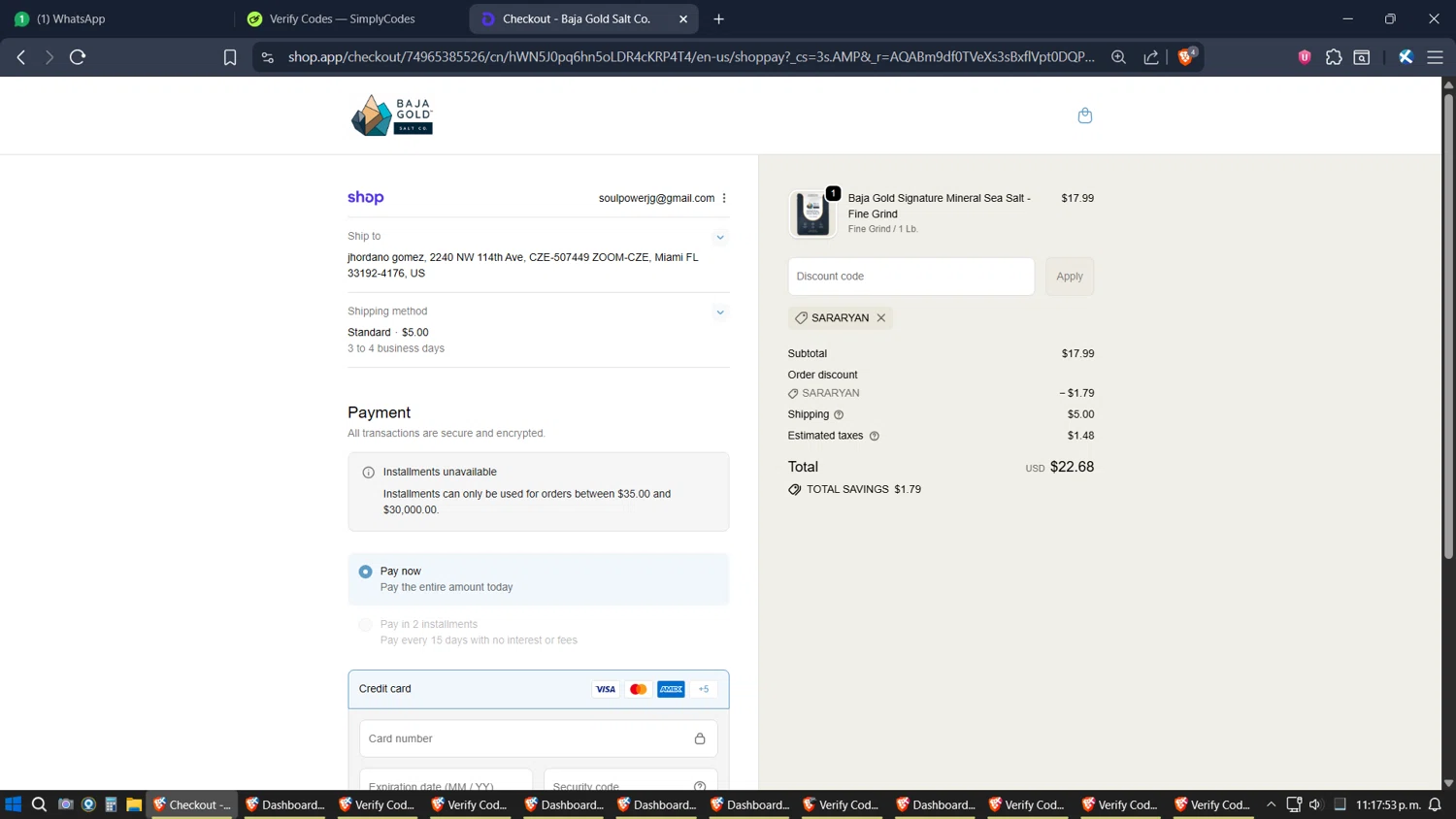Select the Credit card payment header
This screenshot has width=1456, height=819.
[538, 689]
